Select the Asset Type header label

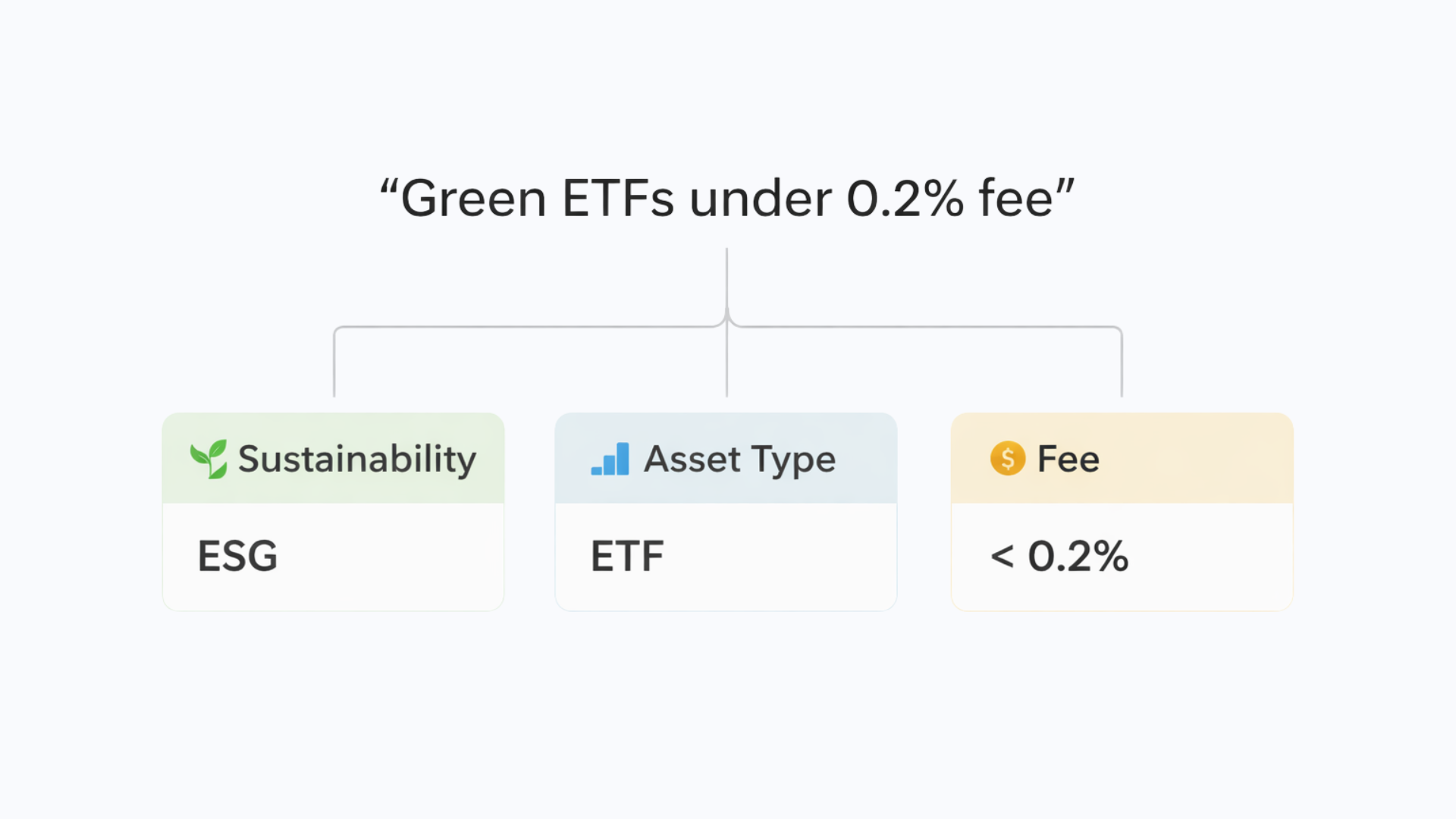pyautogui.click(x=739, y=459)
